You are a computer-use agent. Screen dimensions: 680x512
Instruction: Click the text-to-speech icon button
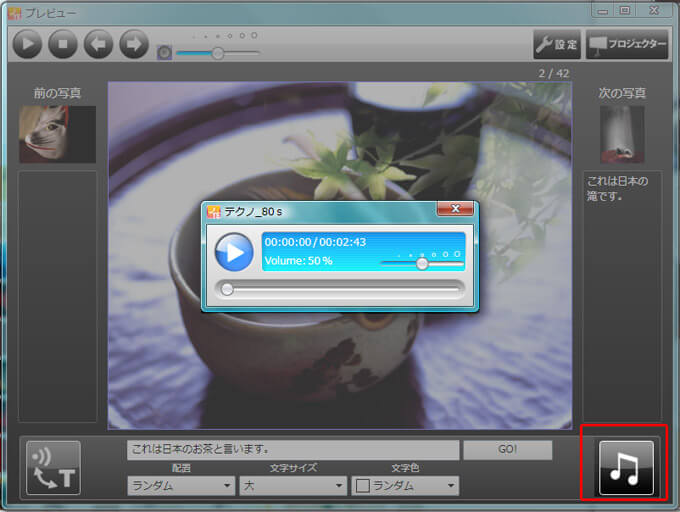click(x=53, y=468)
